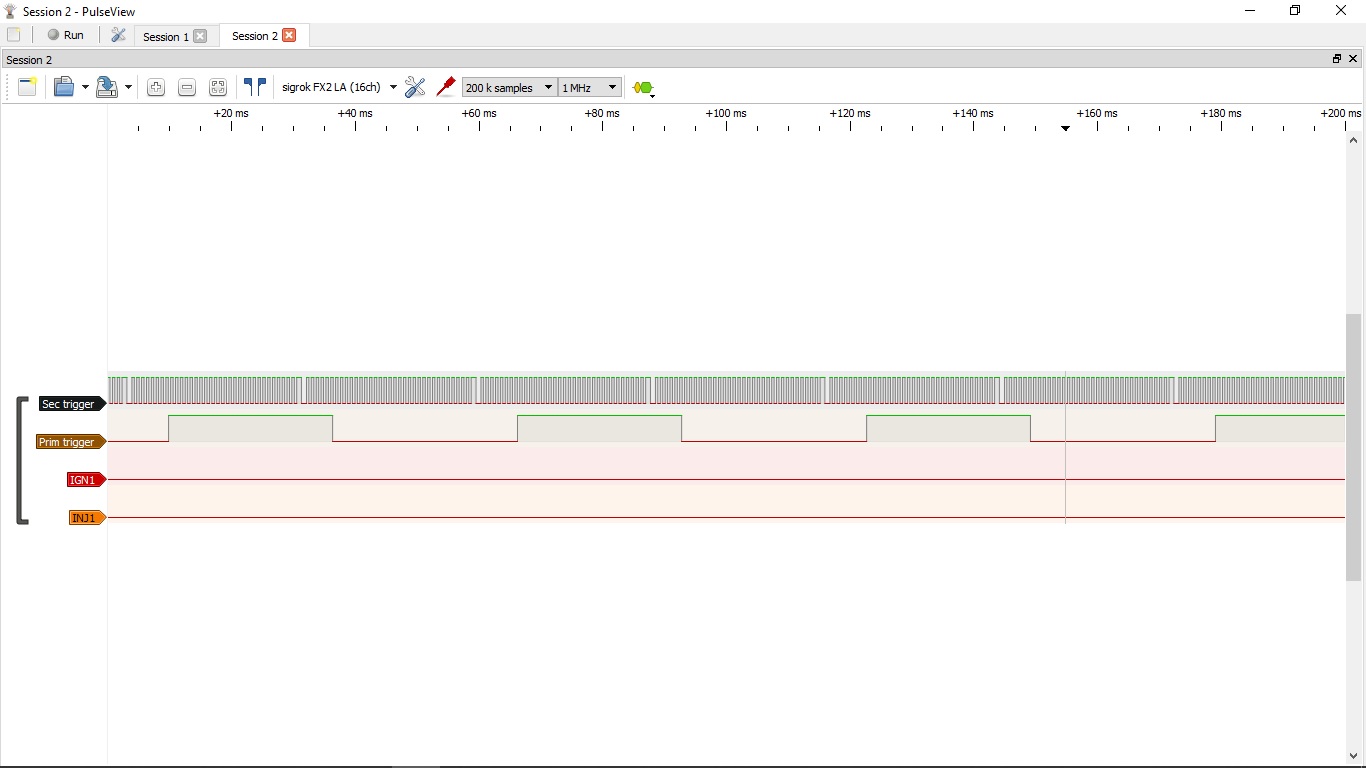Screen dimensions: 1366x768
Task: Expand the open file dropdown arrow
Action: [85, 88]
